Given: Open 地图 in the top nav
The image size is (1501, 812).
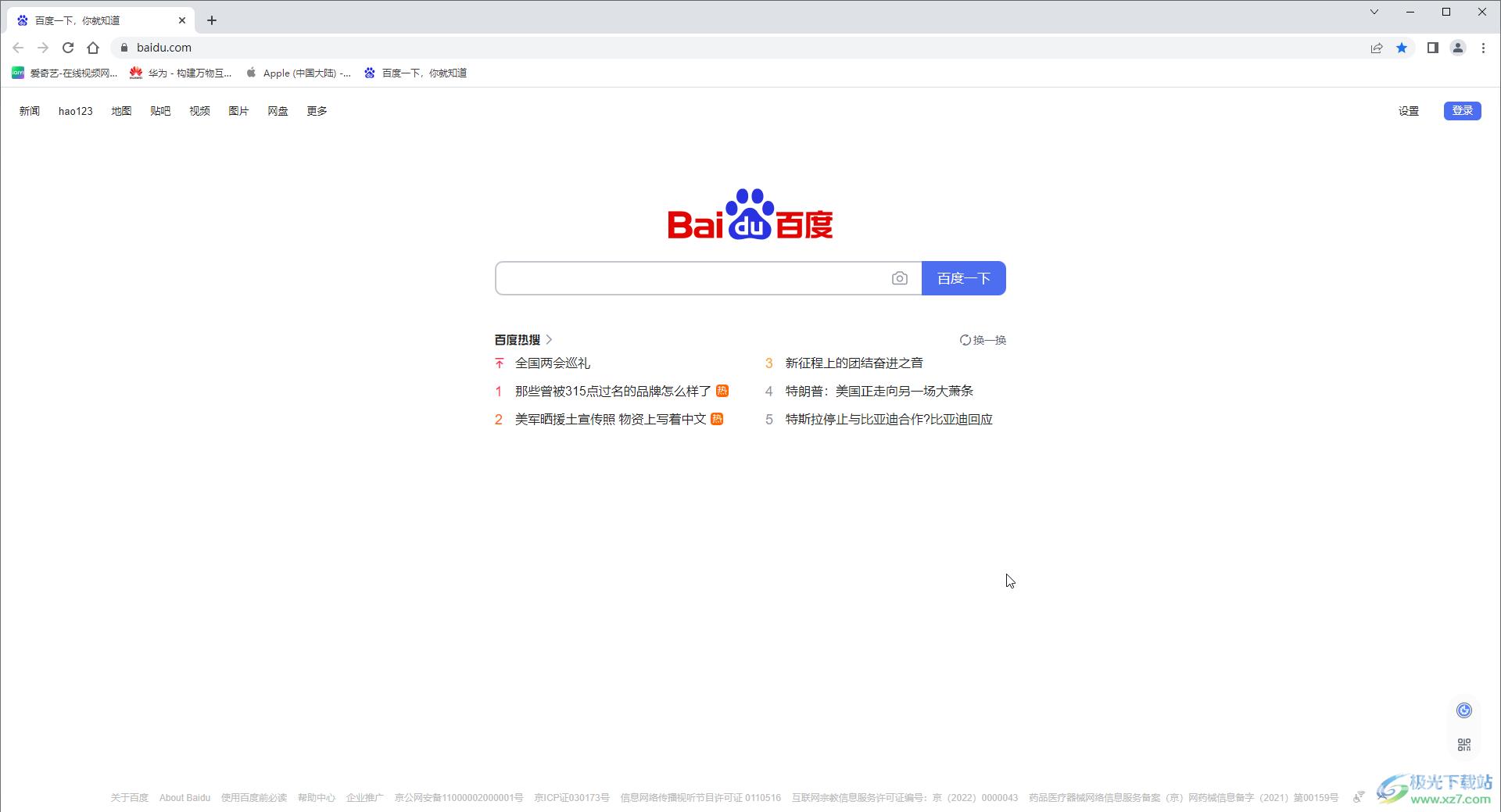Looking at the screenshot, I should tap(121, 111).
